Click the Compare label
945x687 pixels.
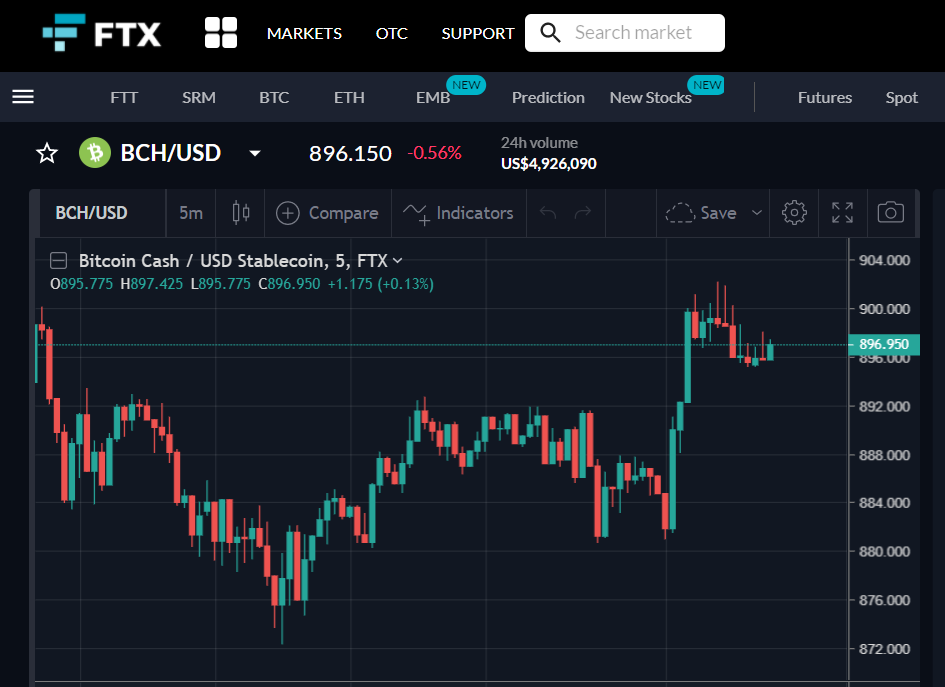[344, 213]
